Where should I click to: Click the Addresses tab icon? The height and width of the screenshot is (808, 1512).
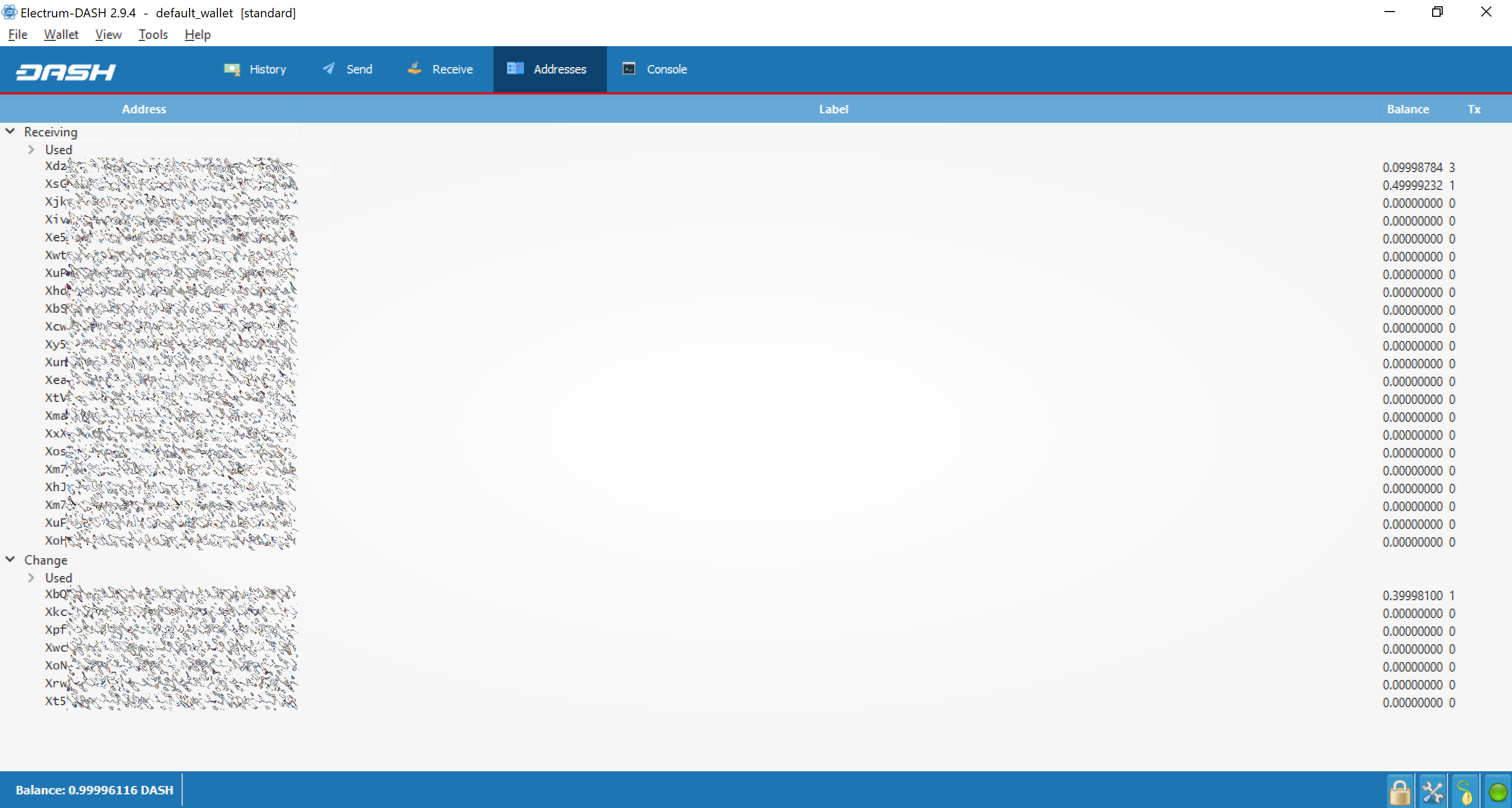tap(515, 69)
